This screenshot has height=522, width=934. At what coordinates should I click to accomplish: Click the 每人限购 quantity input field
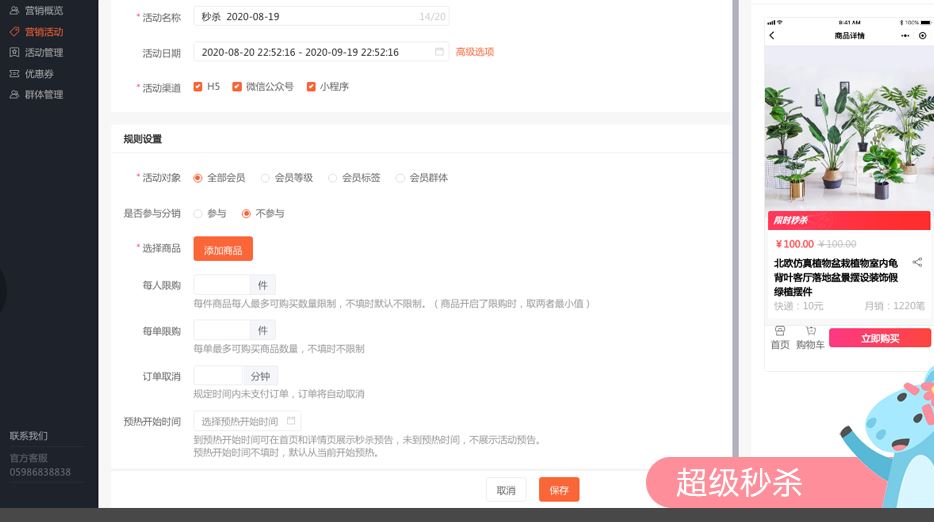coord(221,285)
